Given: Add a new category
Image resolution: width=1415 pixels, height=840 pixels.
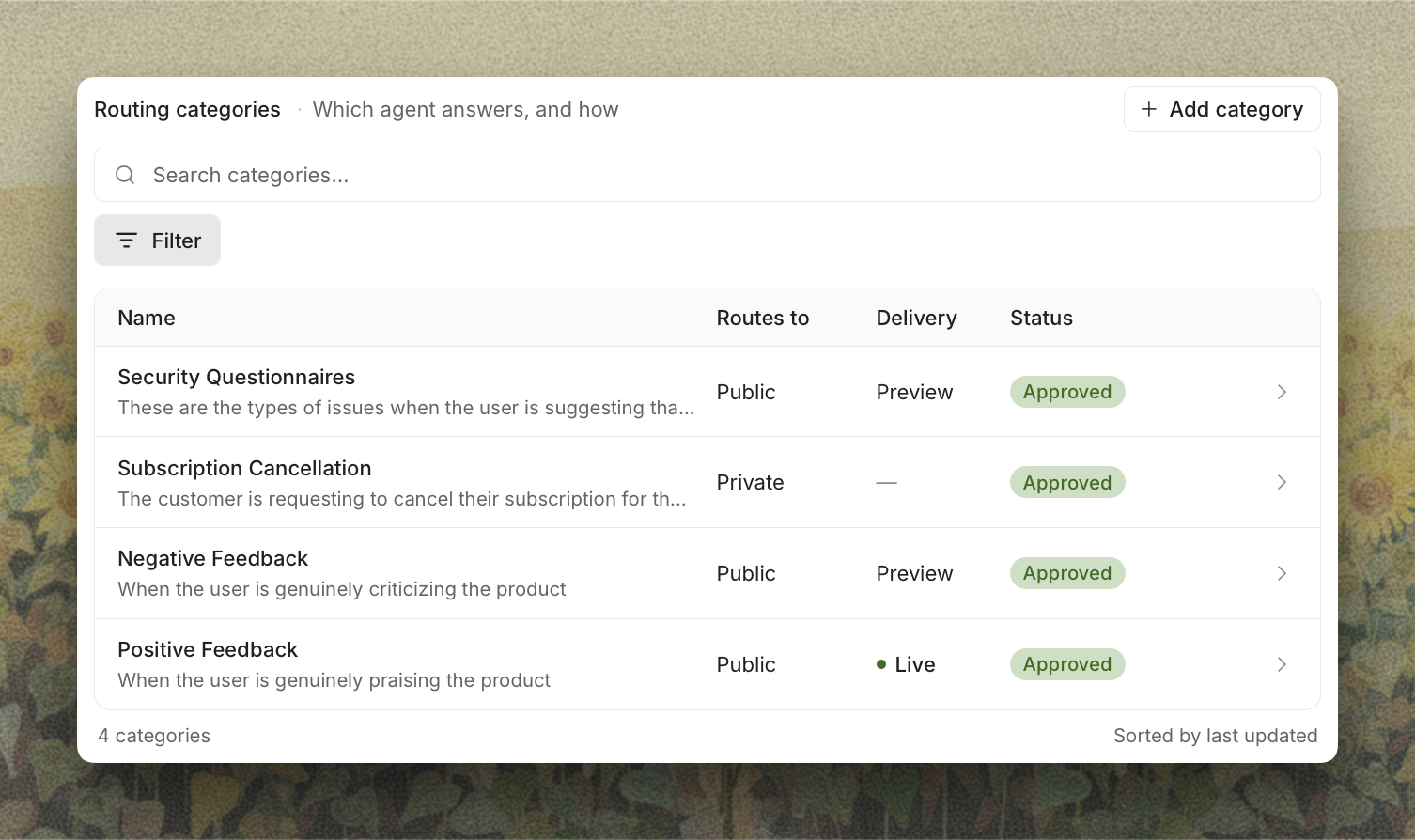Looking at the screenshot, I should point(1221,109).
